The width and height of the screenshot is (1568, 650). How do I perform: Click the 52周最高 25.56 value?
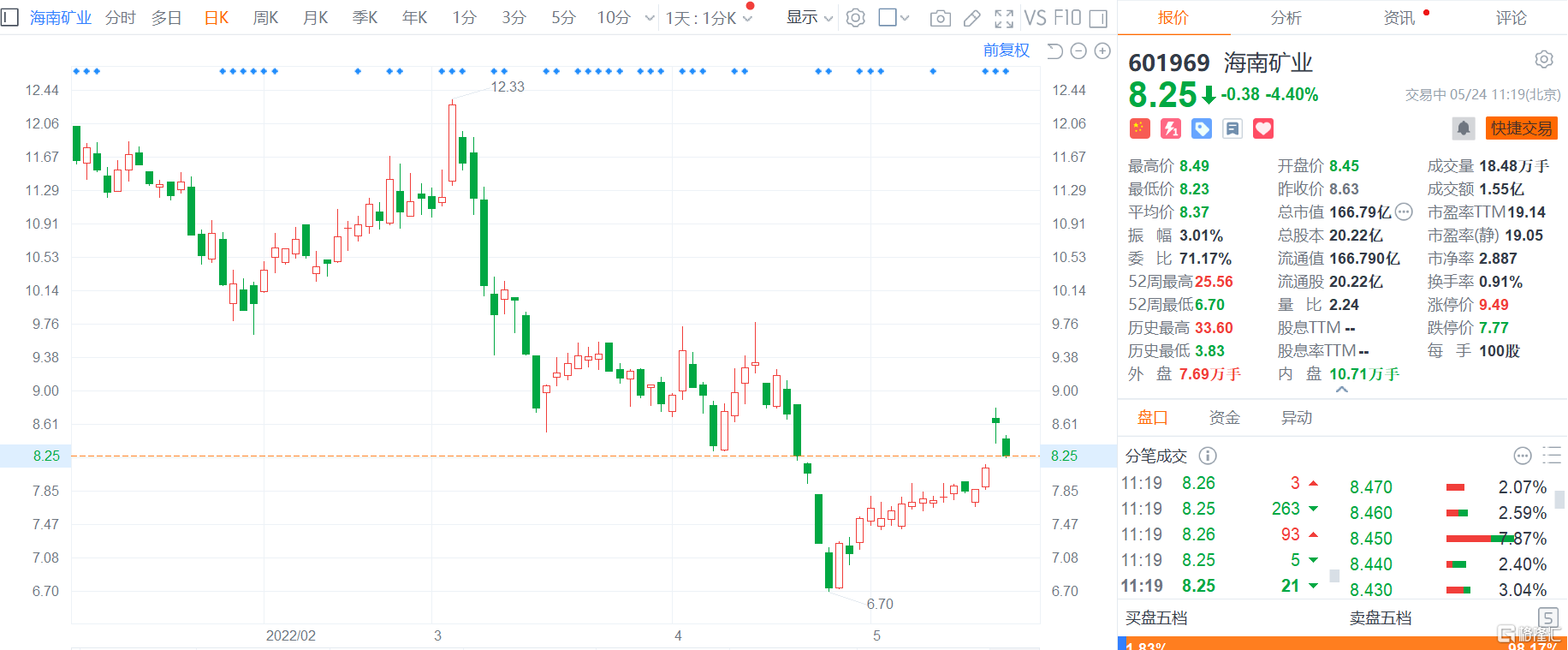pos(1214,282)
